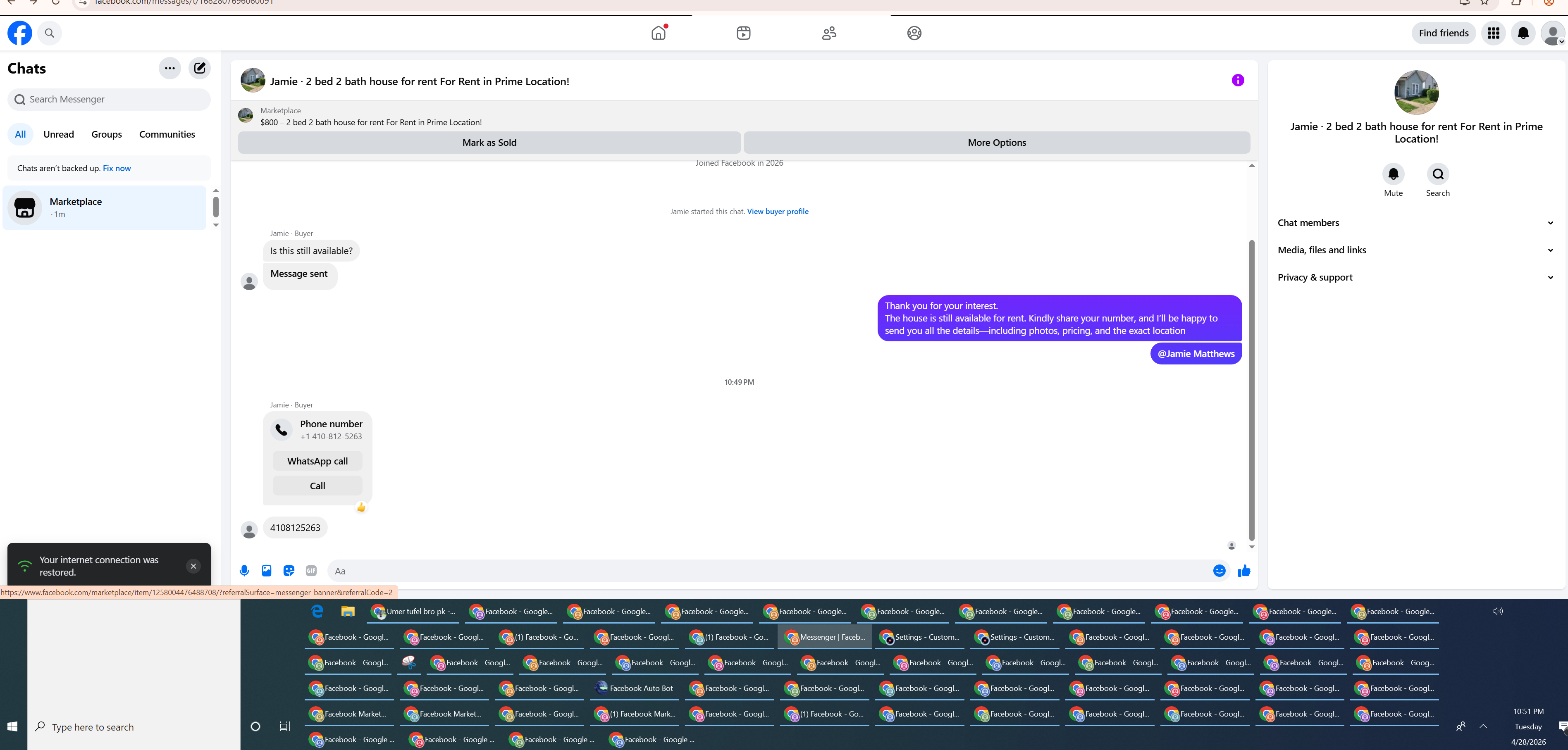Open the sticker picker icon
Viewport: 1568px width, 750px height.
[x=289, y=571]
